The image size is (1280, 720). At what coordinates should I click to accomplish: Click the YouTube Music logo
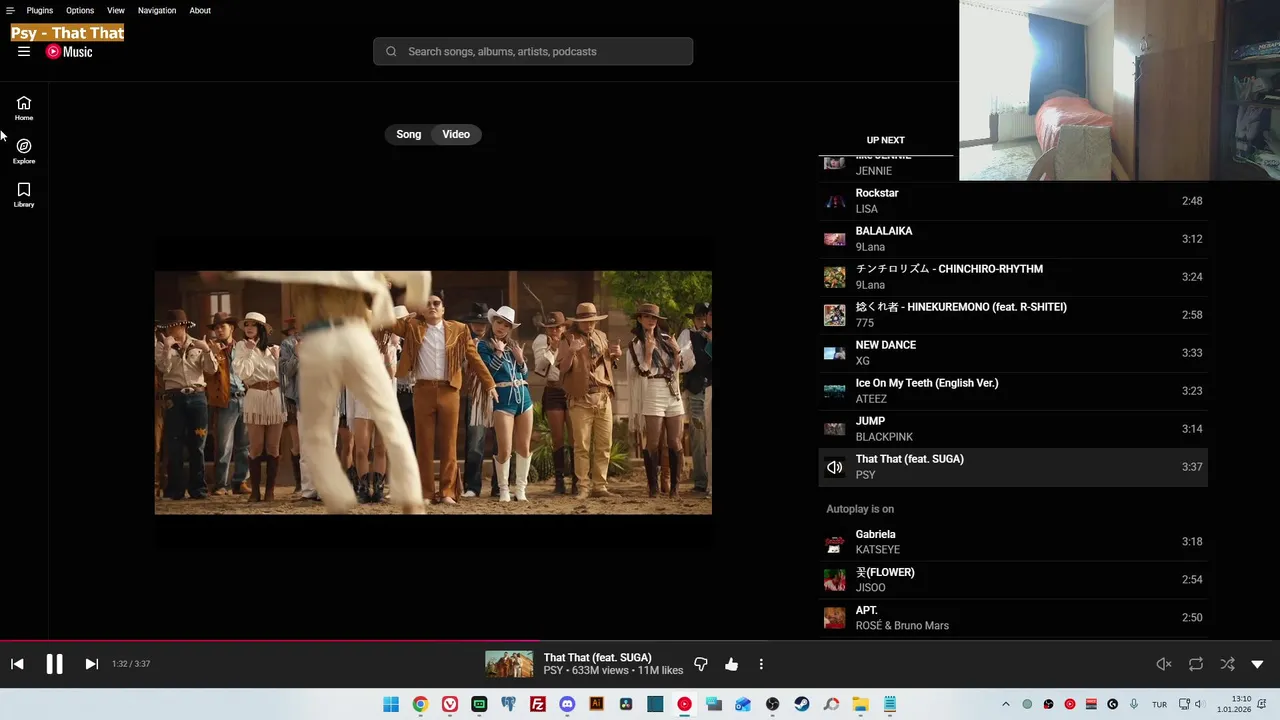point(69,52)
